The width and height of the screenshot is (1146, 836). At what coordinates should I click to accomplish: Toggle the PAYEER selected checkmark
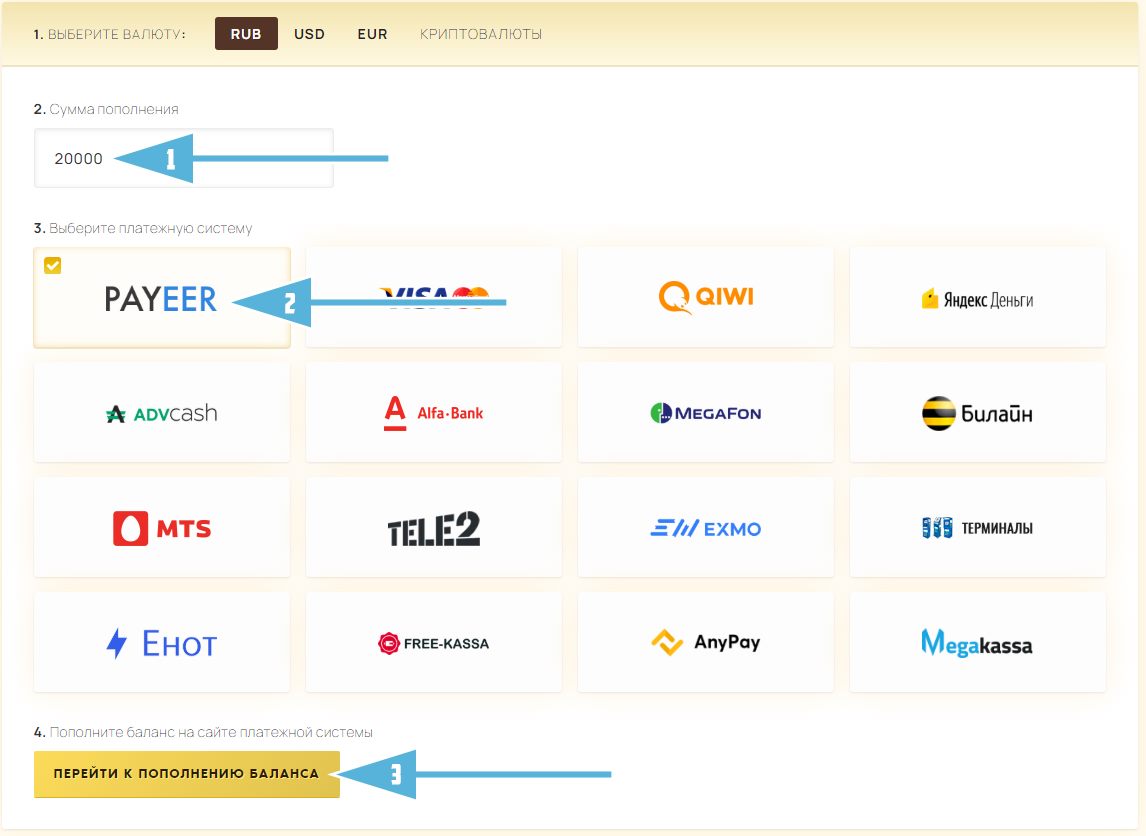coord(53,265)
